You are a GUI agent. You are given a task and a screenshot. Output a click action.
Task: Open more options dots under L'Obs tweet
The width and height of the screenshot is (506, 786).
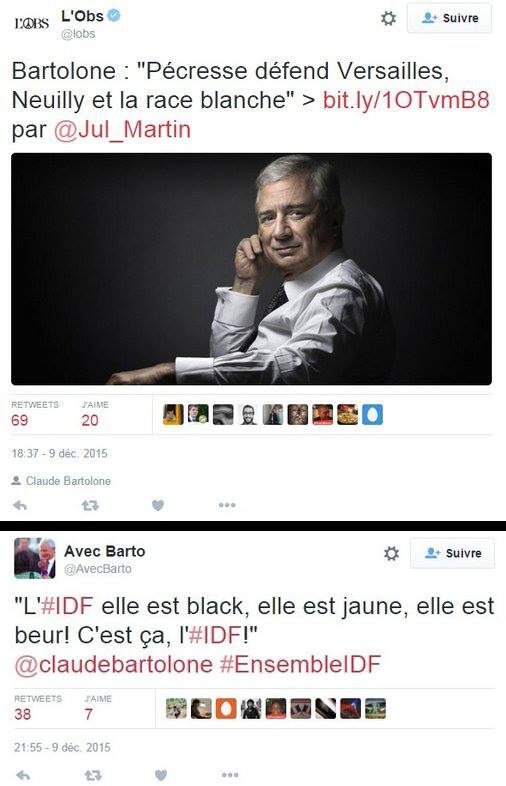[227, 505]
